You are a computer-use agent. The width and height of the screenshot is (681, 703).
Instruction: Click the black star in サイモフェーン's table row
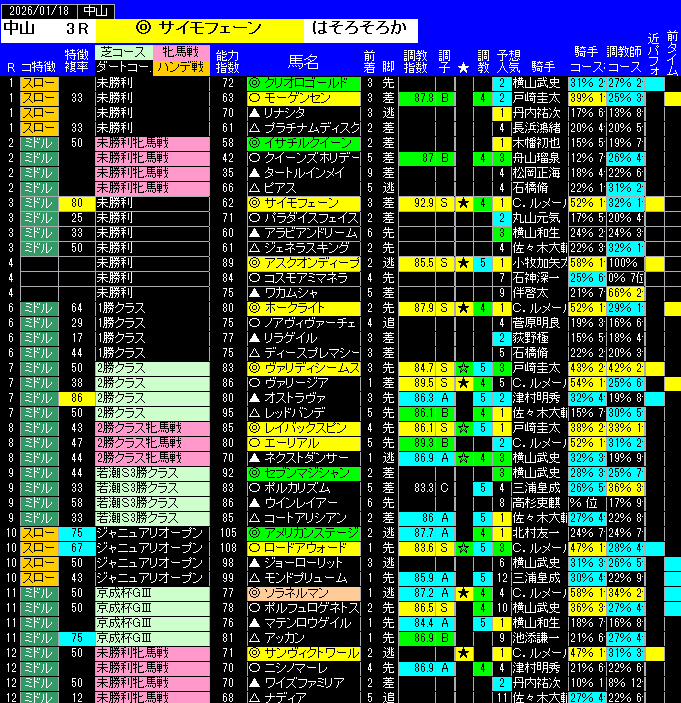pyautogui.click(x=463, y=204)
